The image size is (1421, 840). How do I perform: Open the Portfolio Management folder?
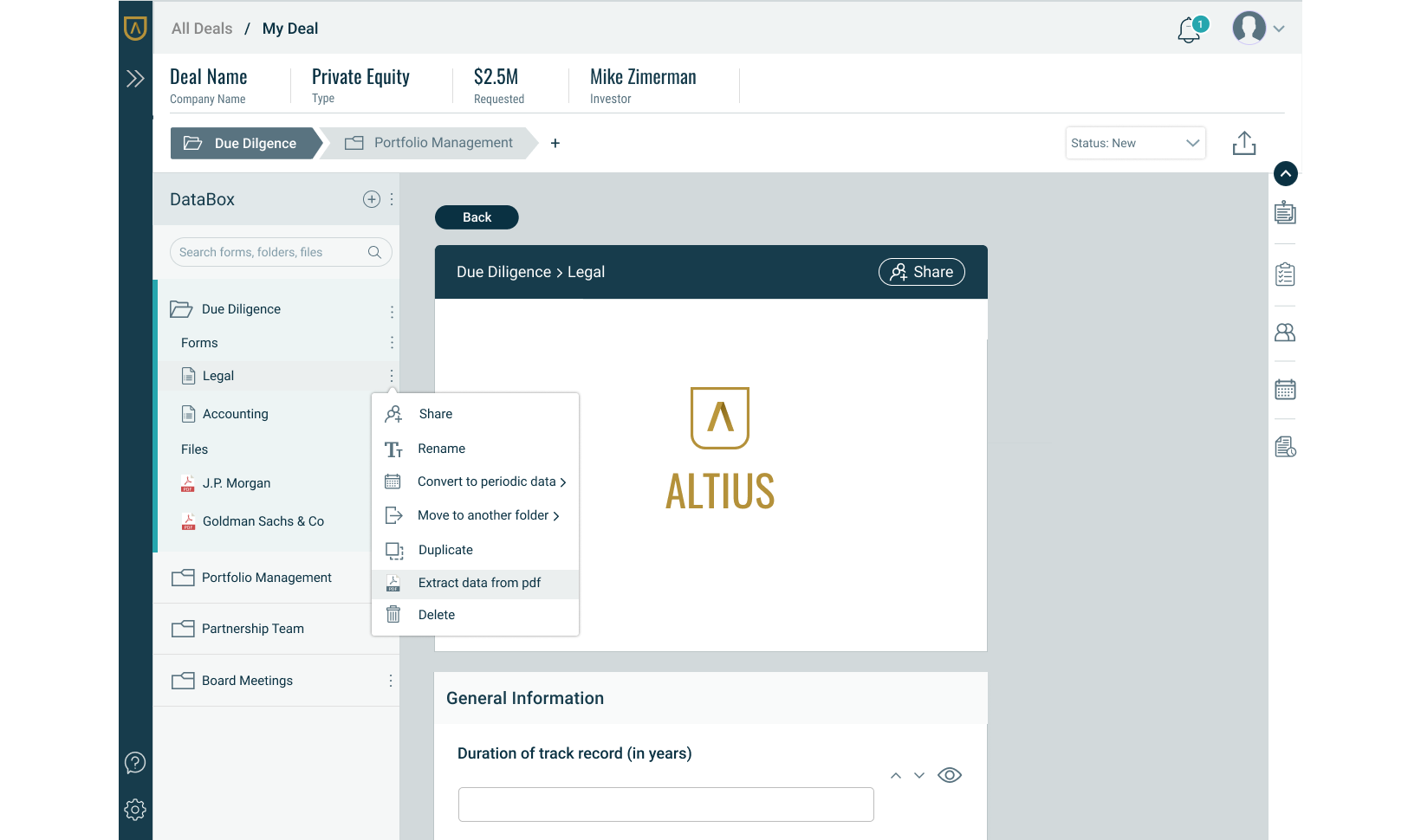tap(267, 578)
